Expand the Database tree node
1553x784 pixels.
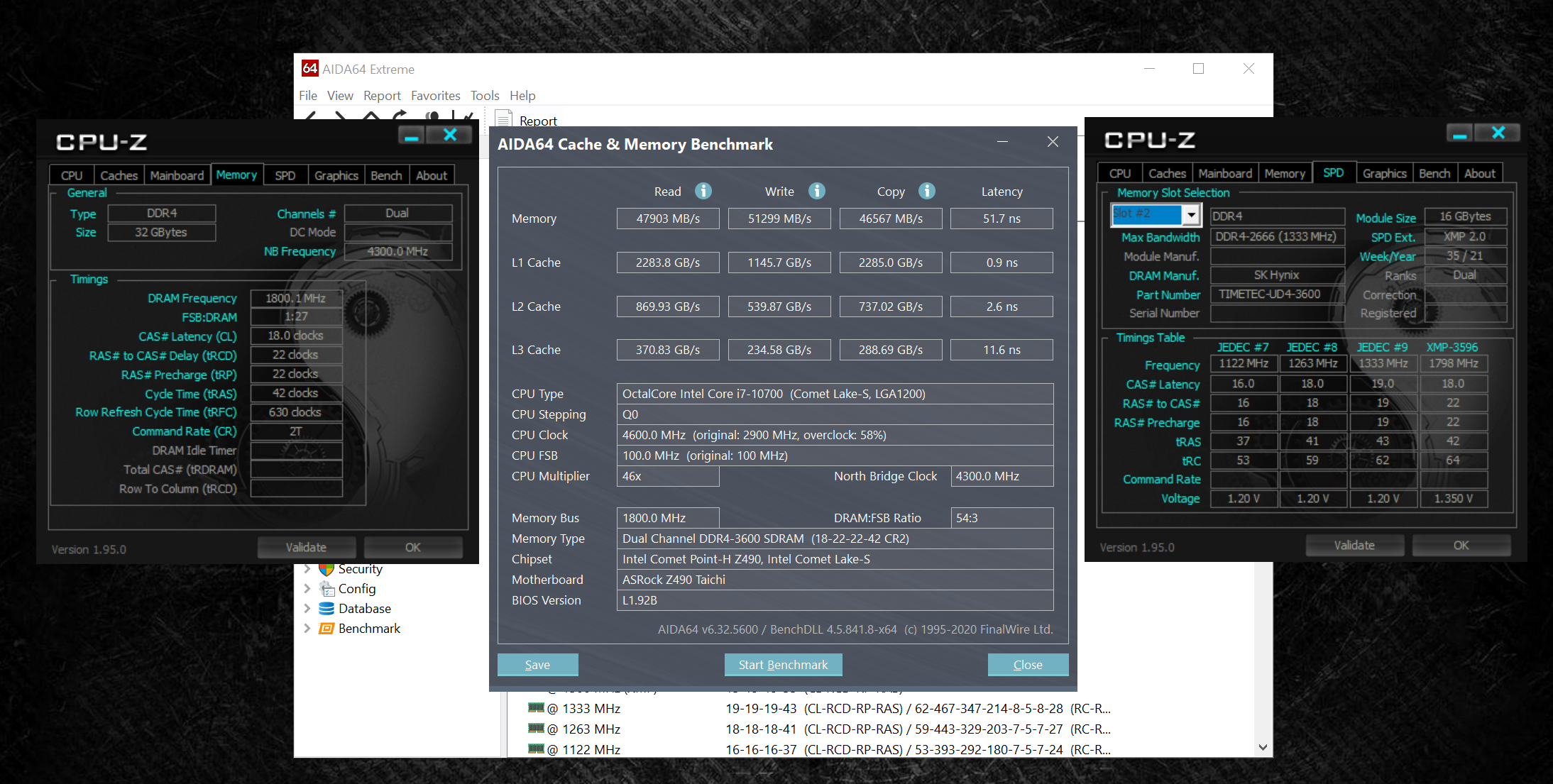pos(307,609)
